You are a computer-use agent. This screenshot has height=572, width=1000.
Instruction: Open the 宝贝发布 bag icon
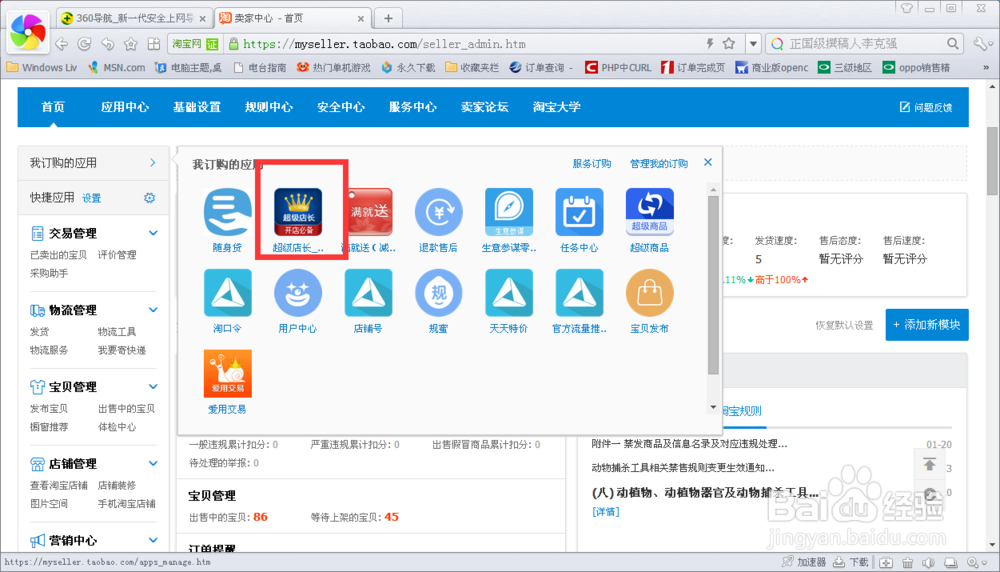[649, 293]
